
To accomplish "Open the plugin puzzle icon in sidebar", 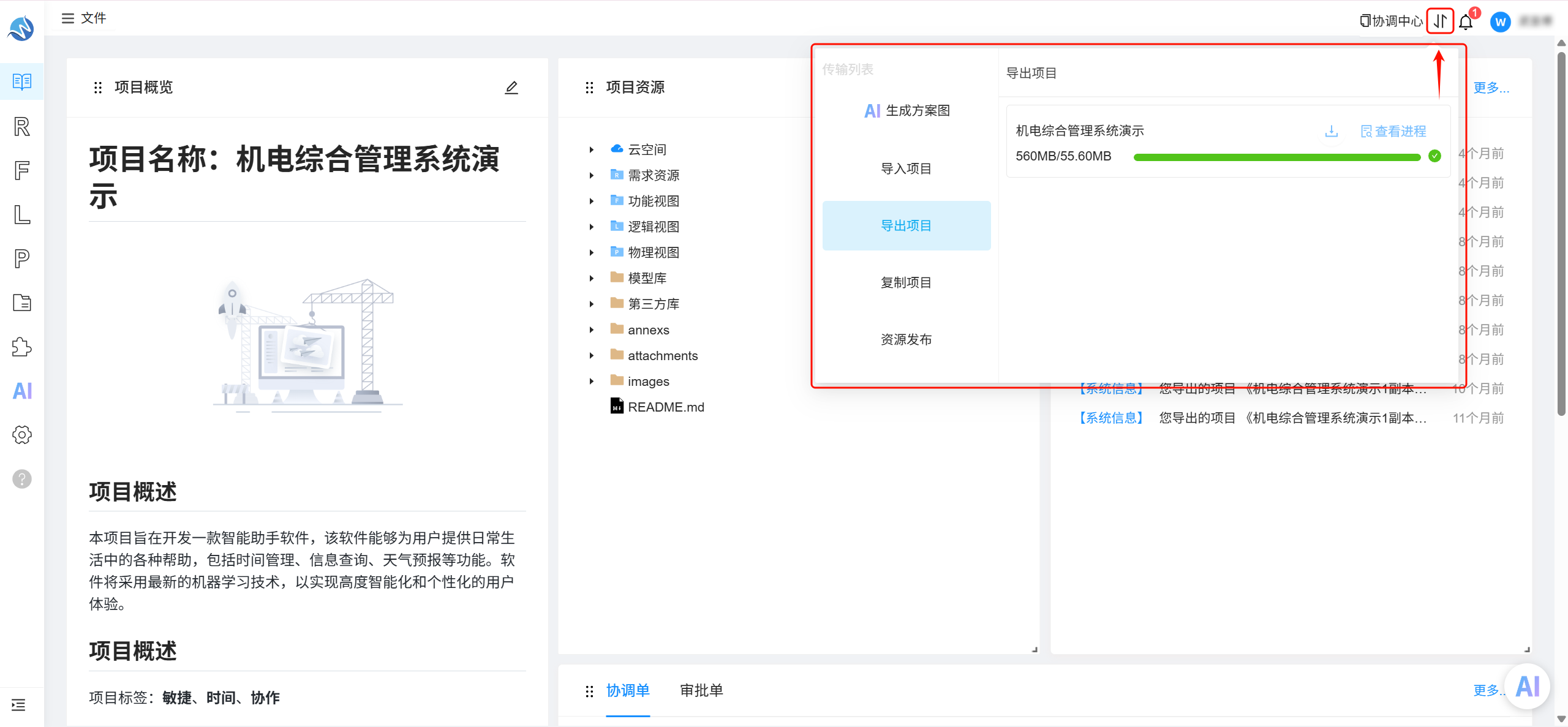I will (22, 347).
